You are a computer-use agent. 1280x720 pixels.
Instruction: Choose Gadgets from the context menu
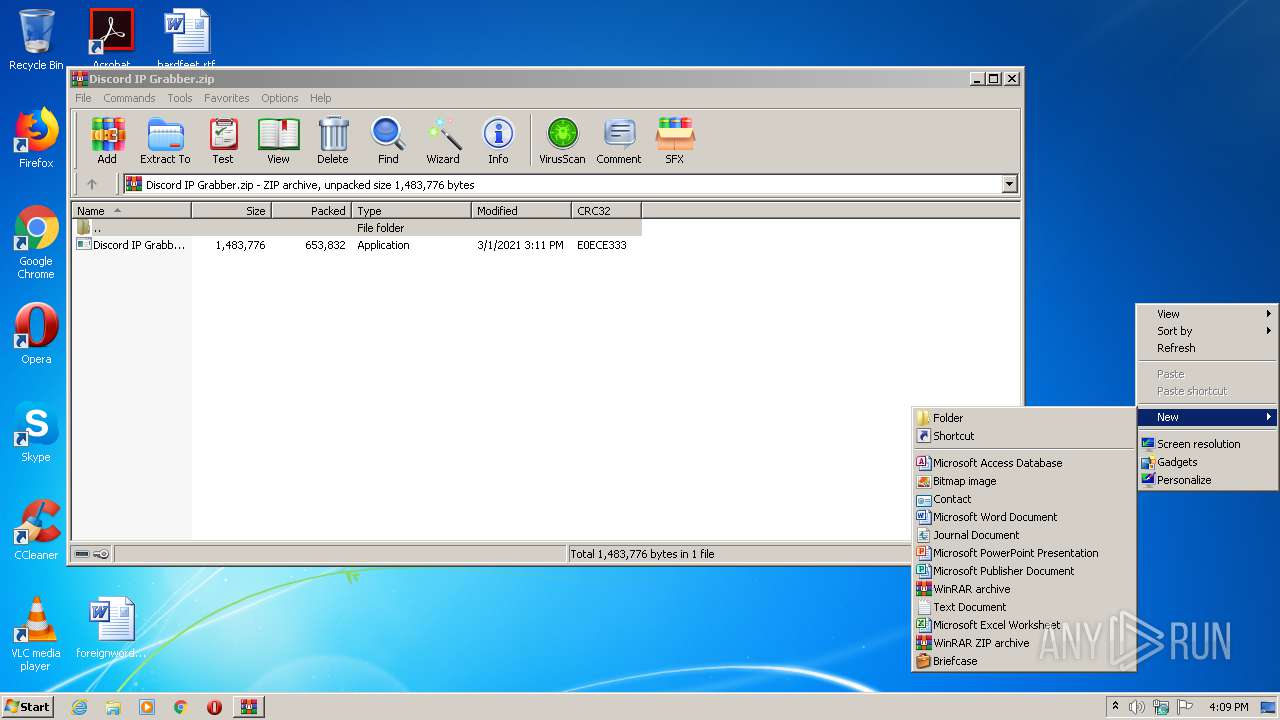1207,462
